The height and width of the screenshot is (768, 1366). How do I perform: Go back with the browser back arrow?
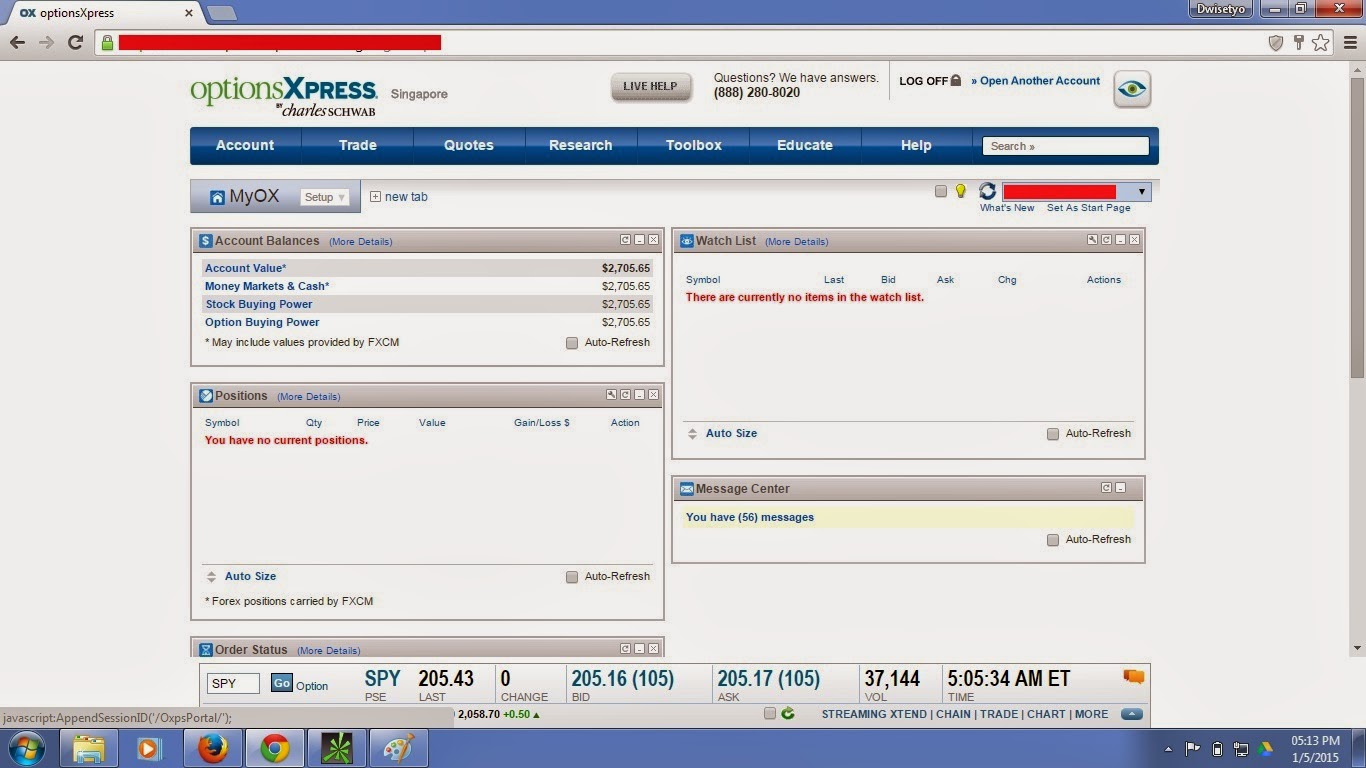[17, 42]
